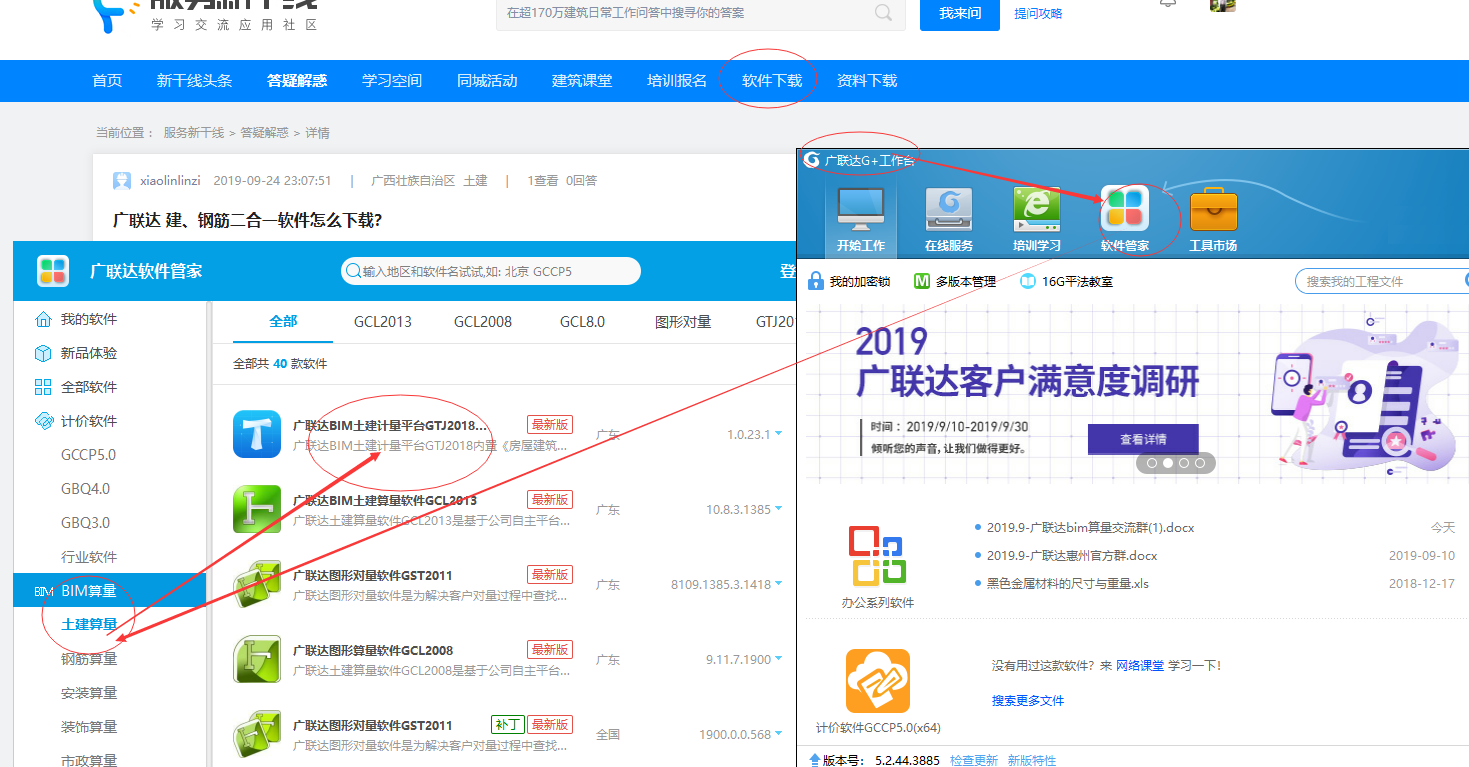Switch to the GCL2008 tab
Viewport: 1469px width, 767px height.
pos(483,322)
